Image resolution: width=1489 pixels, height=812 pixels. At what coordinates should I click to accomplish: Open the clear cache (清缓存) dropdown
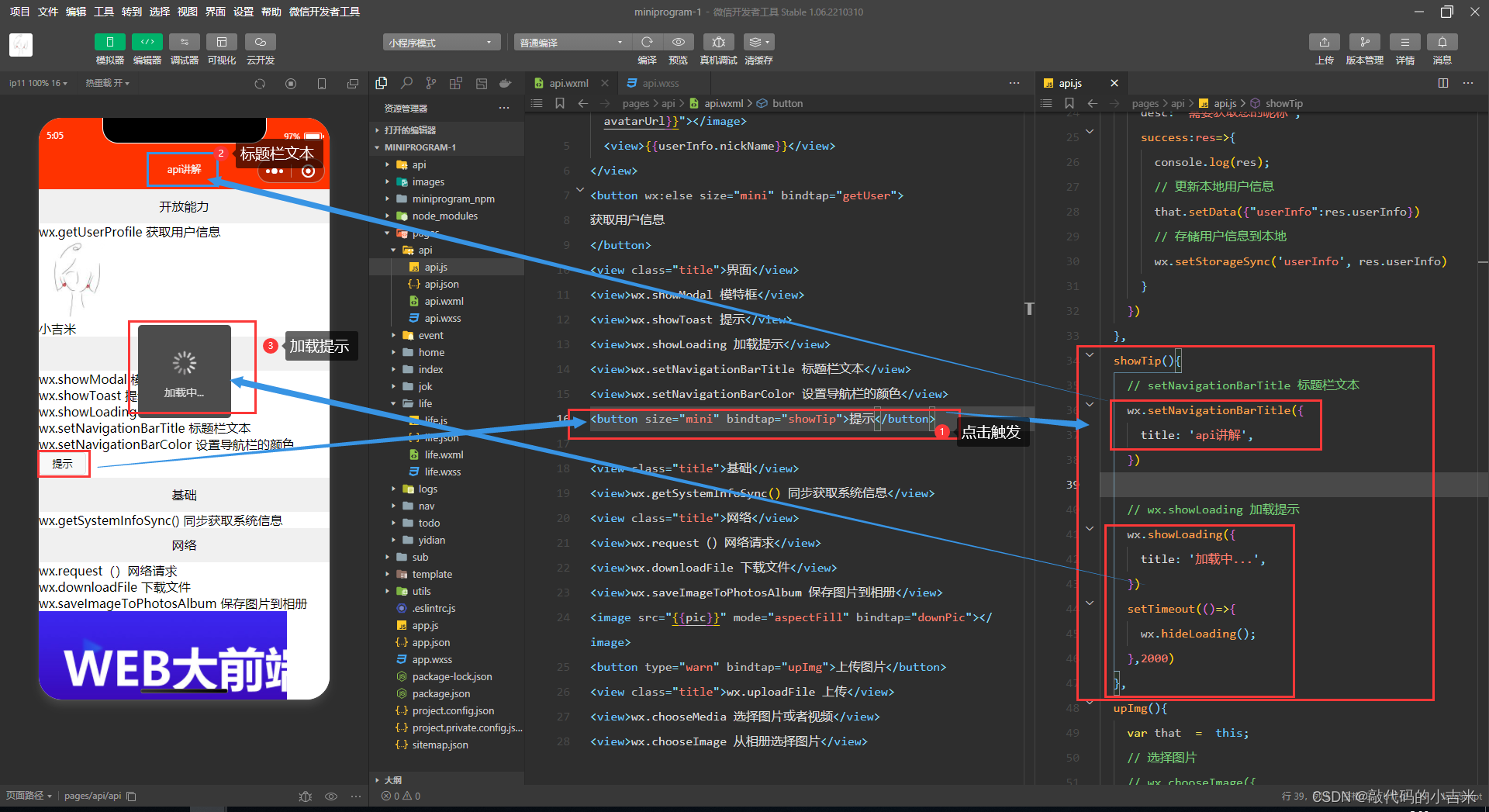click(758, 42)
